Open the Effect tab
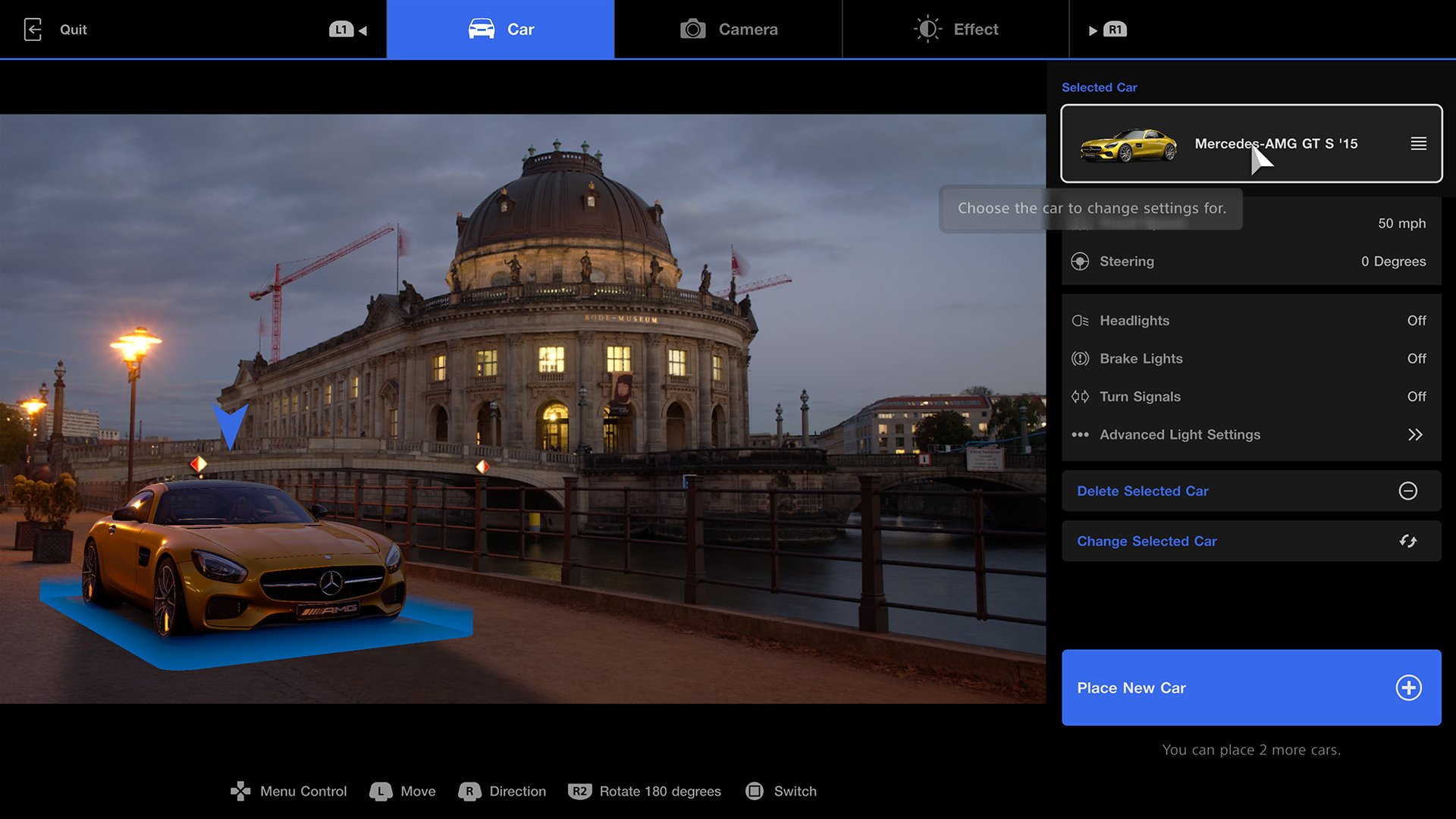Image resolution: width=1456 pixels, height=819 pixels. pos(954,29)
